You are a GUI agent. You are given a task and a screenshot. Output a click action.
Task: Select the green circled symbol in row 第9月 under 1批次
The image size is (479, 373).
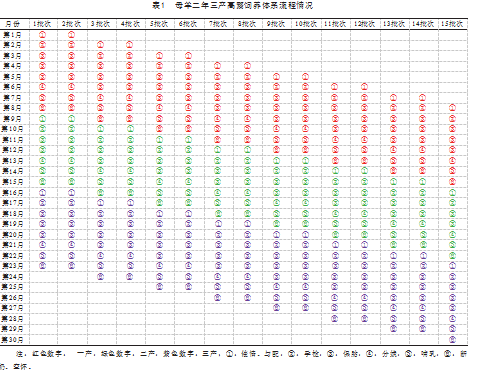point(42,119)
